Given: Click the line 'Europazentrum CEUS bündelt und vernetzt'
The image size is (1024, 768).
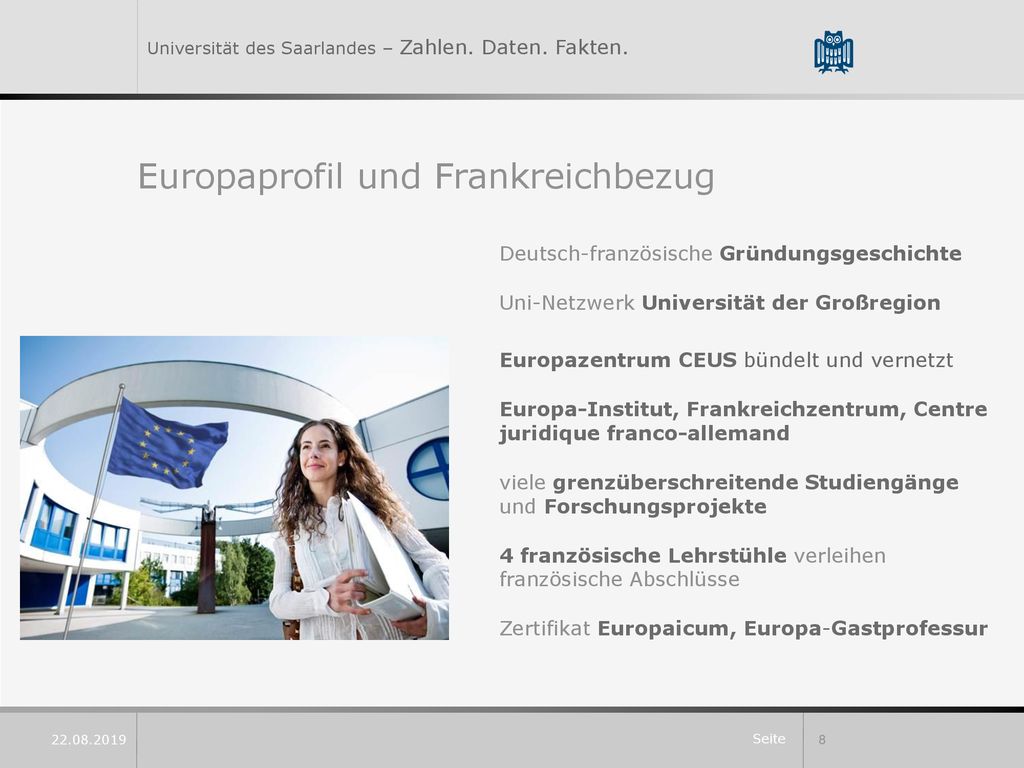Looking at the screenshot, I should click(726, 360).
